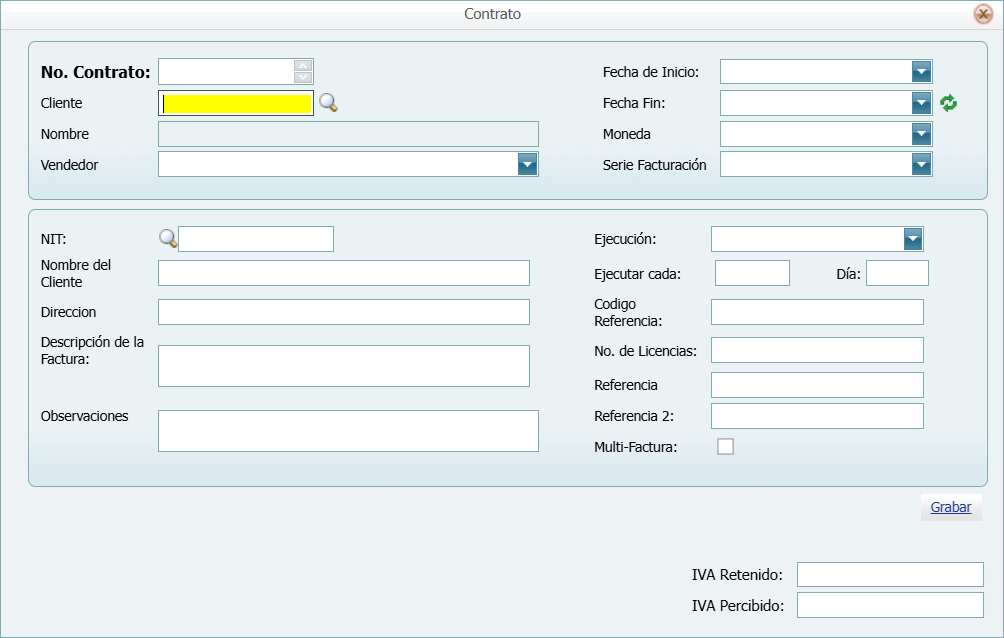This screenshot has width=1004, height=638.
Task: Open the Fecha de Inicio date dropdown
Action: (x=921, y=72)
